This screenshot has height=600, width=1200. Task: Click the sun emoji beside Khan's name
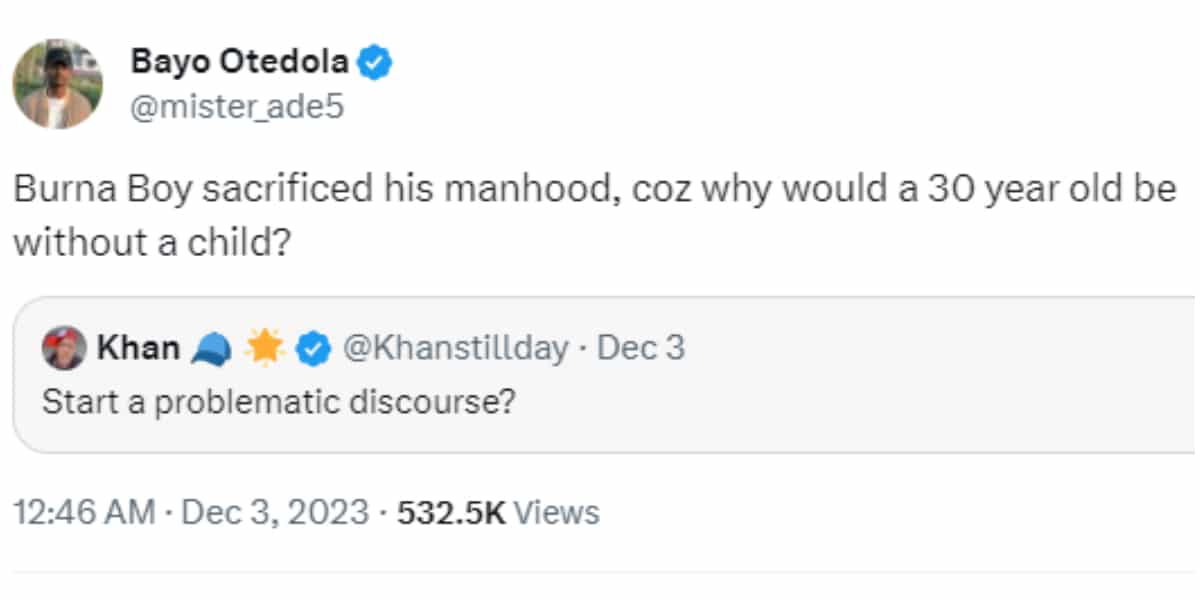[x=266, y=348]
